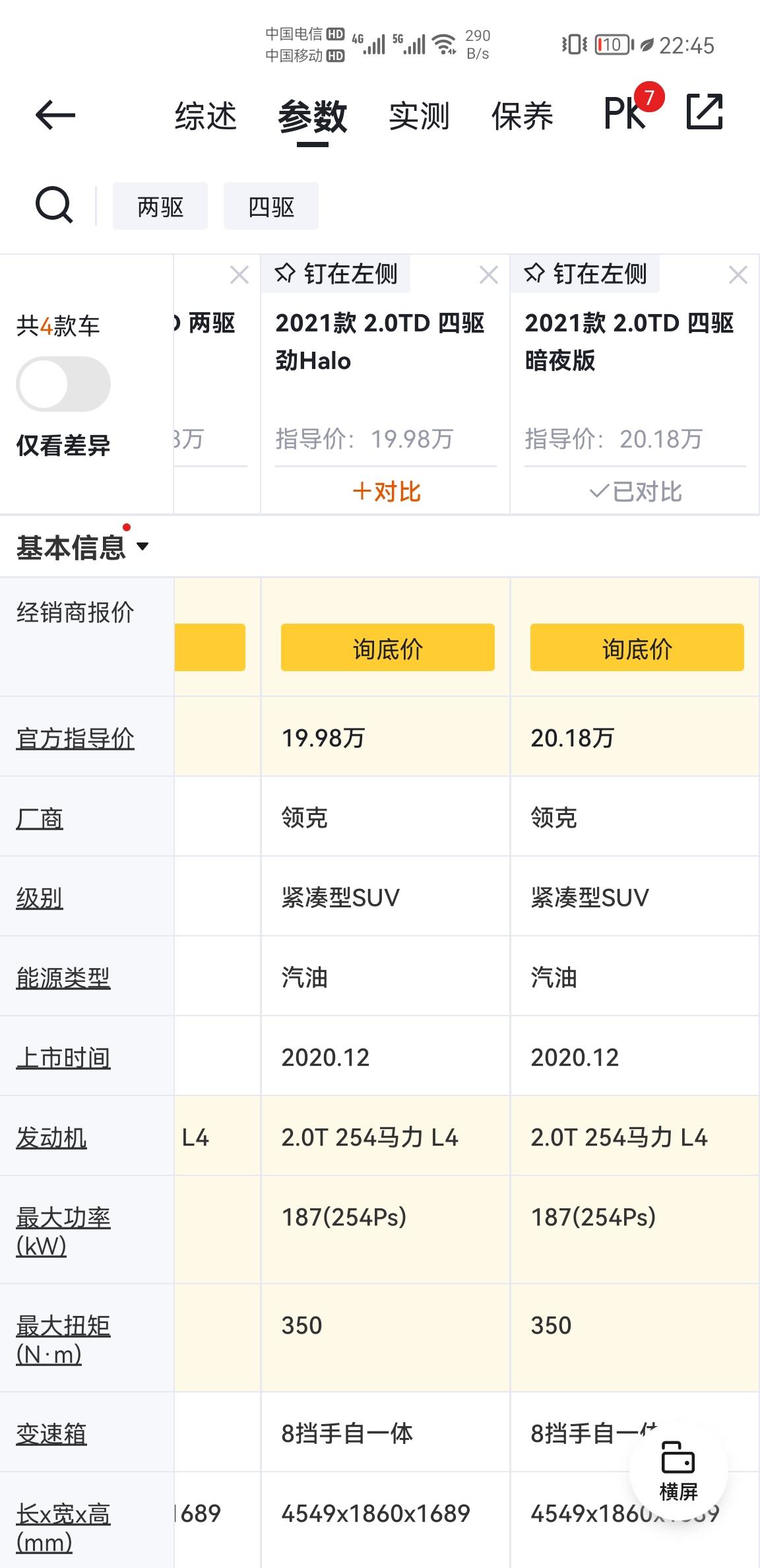Image resolution: width=760 pixels, height=1568 pixels.
Task: Tap the 指导价: 19.98万 header text
Action: coord(364,439)
